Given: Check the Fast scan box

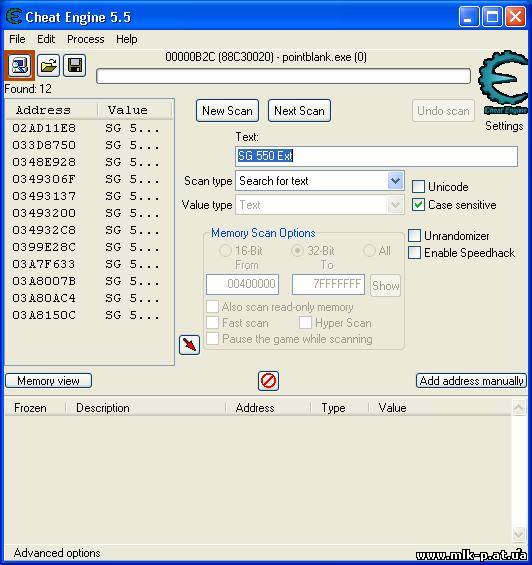Looking at the screenshot, I should point(212,322).
